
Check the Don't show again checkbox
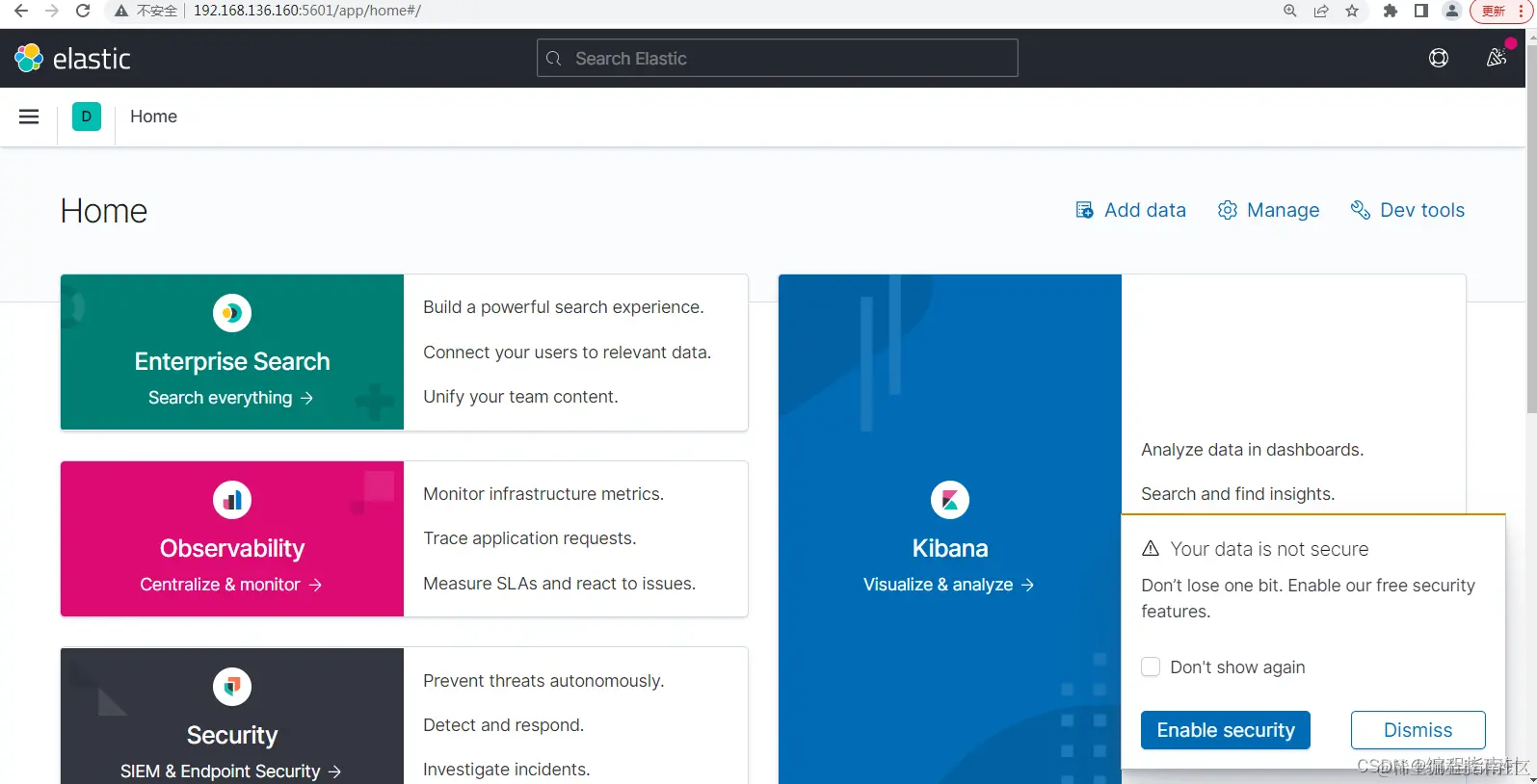click(1151, 666)
